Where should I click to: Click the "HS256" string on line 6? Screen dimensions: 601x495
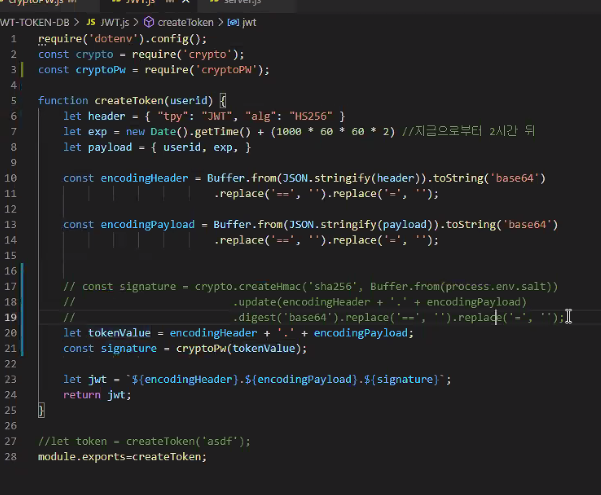[311, 116]
